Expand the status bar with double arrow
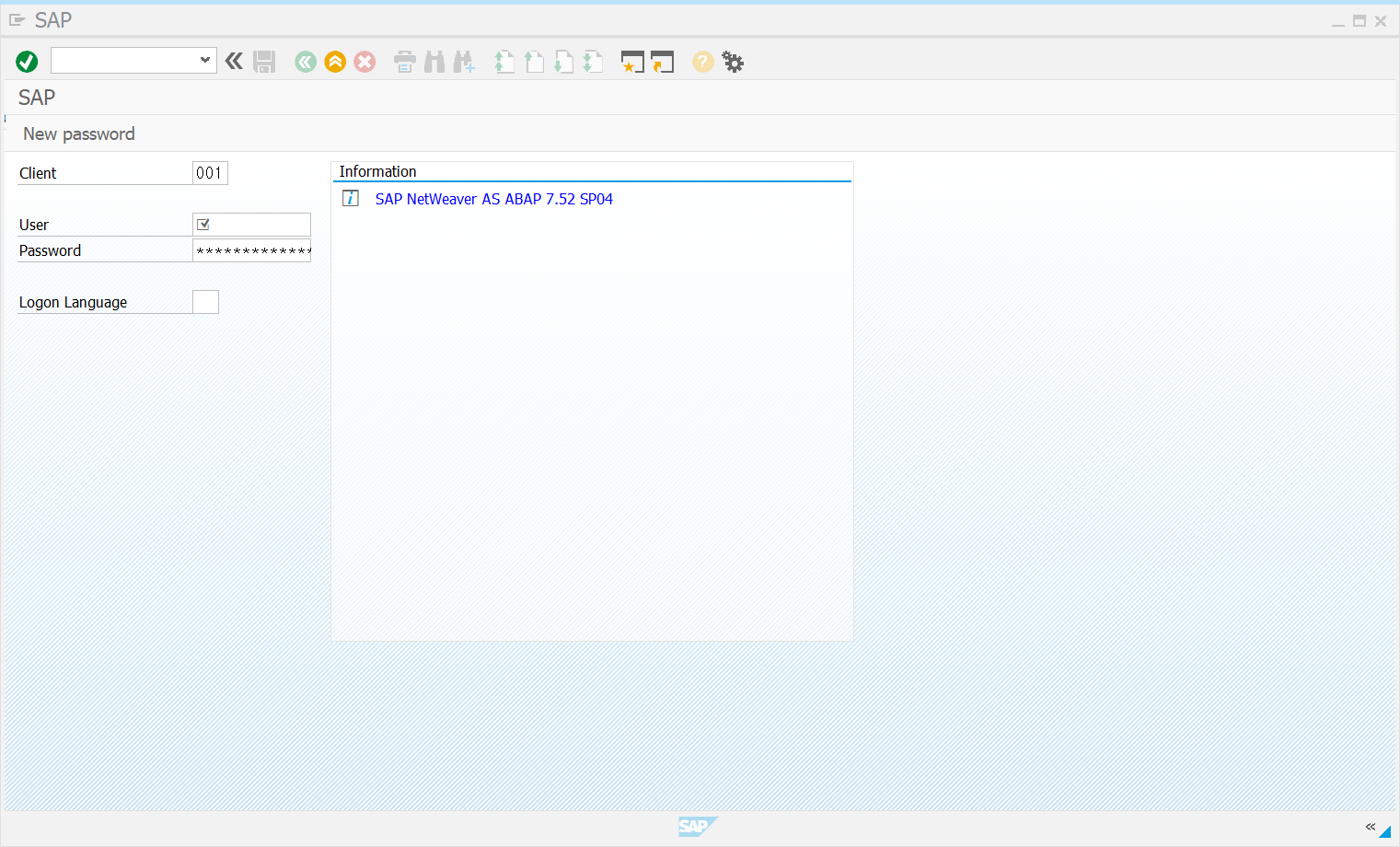The image size is (1400, 847). coord(1370,827)
